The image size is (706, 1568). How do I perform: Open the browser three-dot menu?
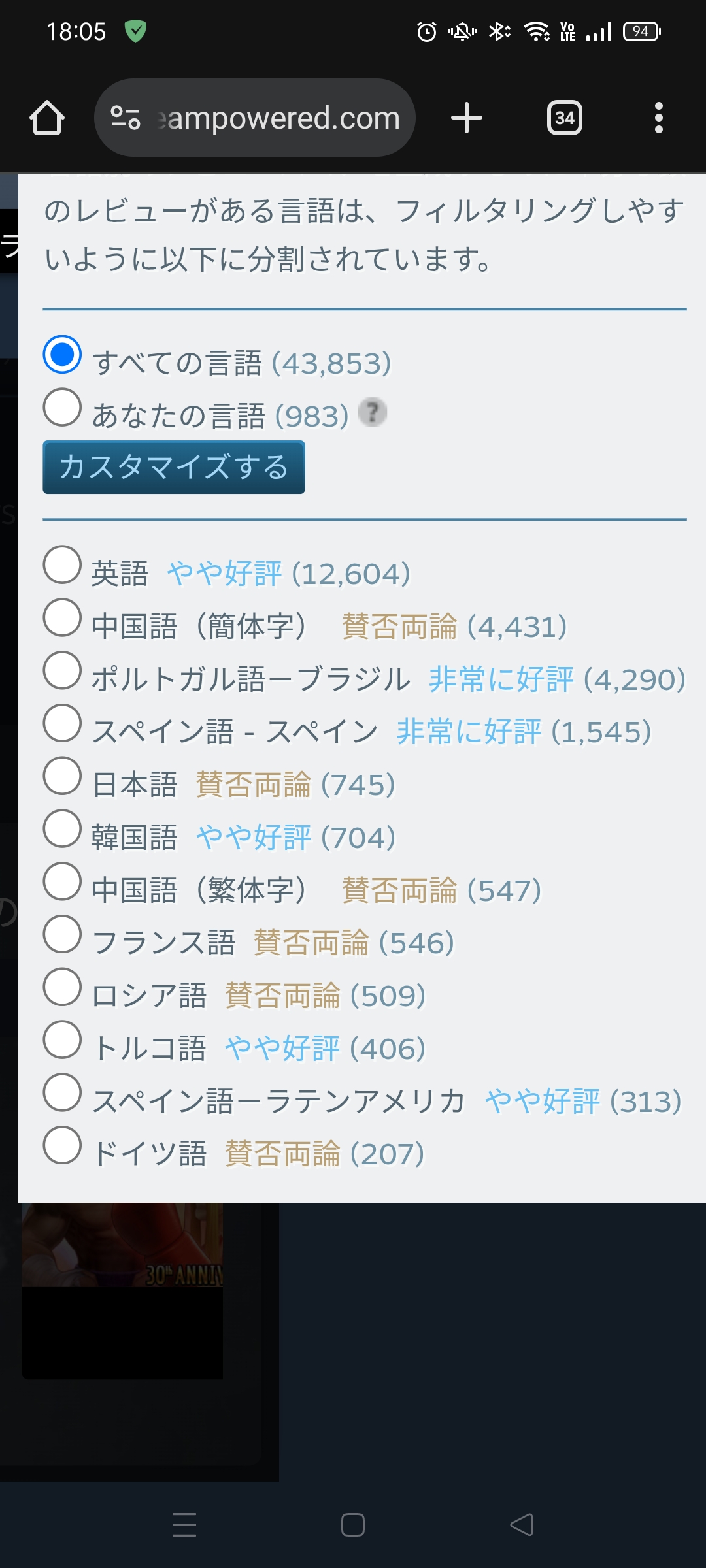[658, 118]
